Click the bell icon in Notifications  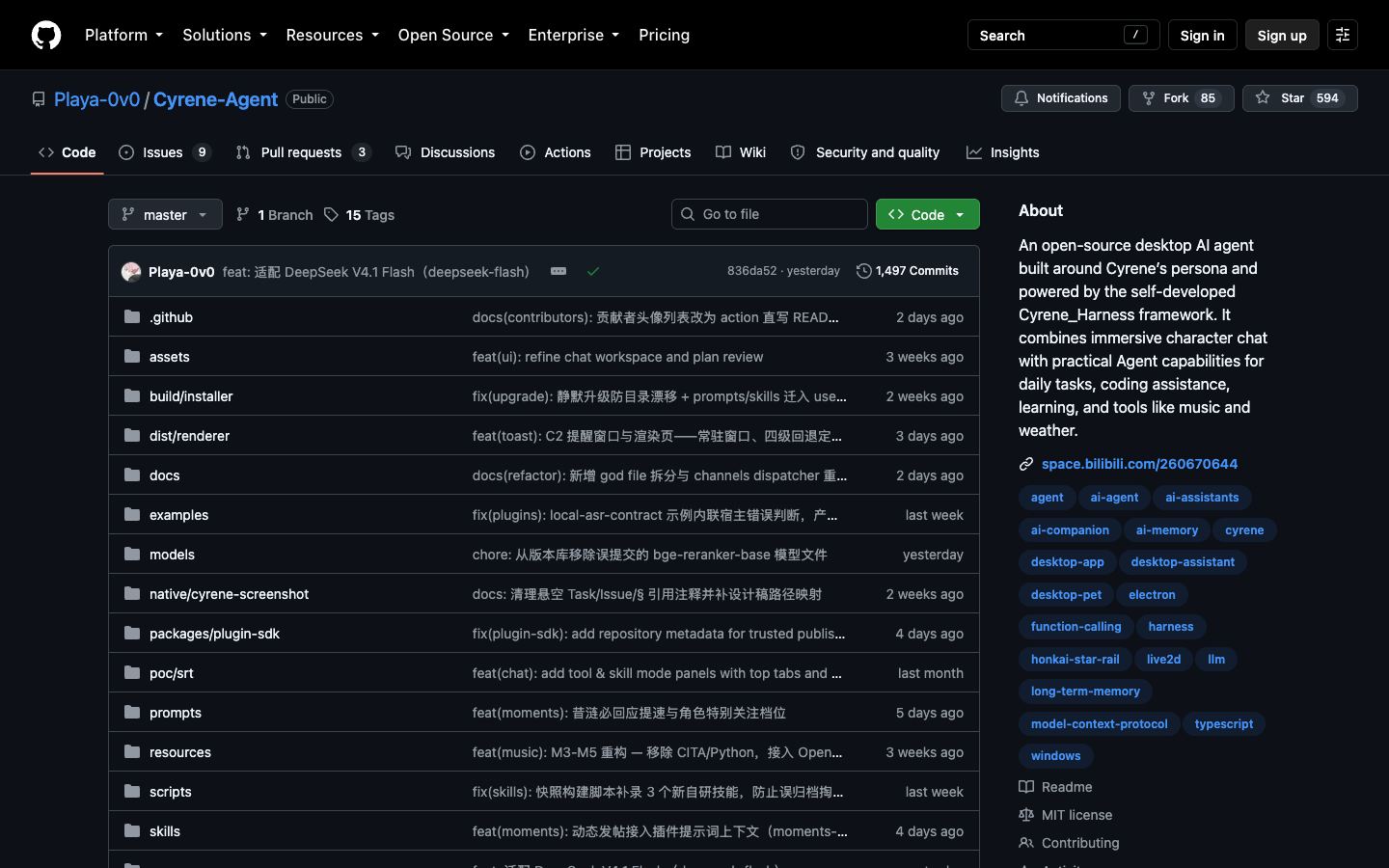(1021, 98)
